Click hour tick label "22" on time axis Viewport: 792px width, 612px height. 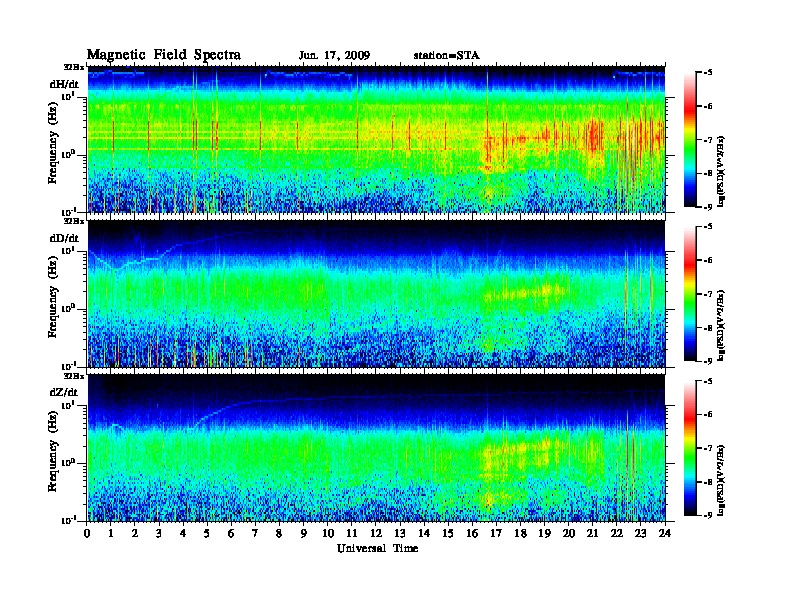617,534
